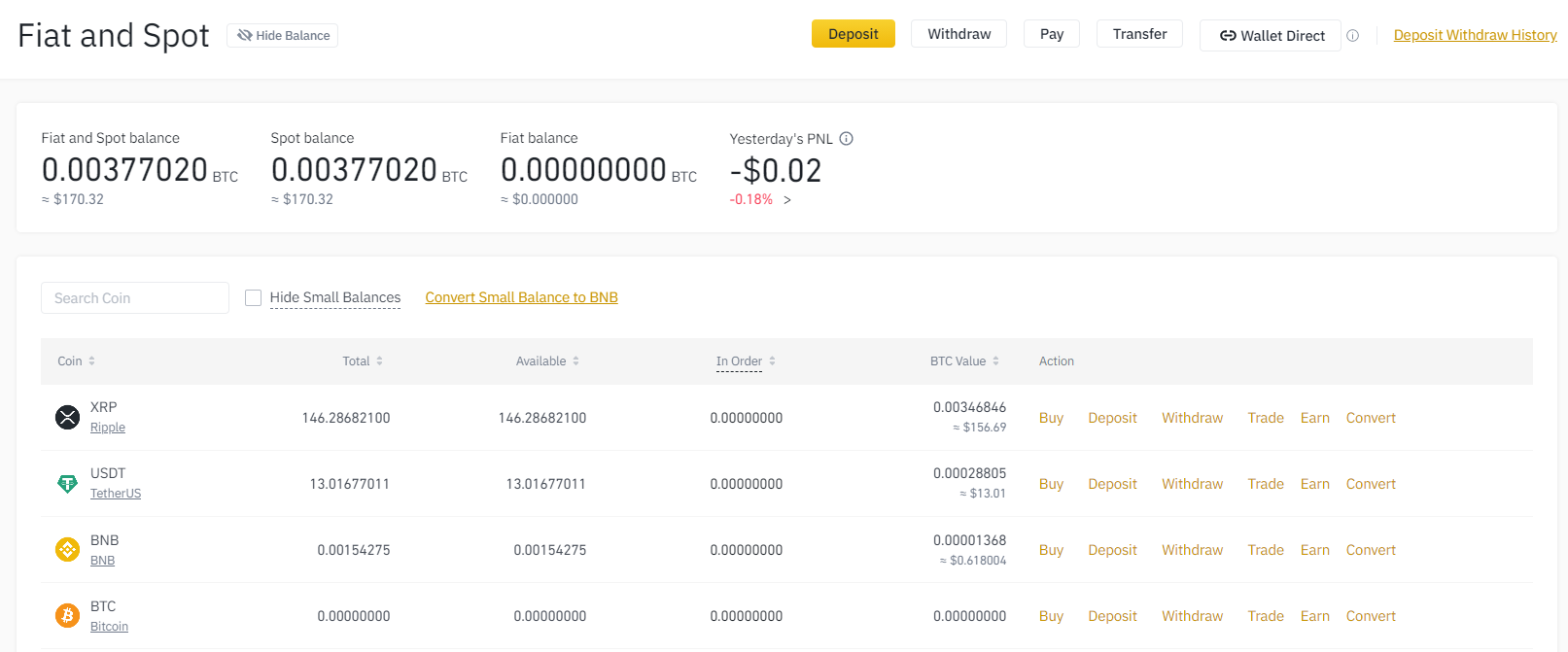1568x652 pixels.
Task: Click the Transfer button
Action: tap(1139, 33)
